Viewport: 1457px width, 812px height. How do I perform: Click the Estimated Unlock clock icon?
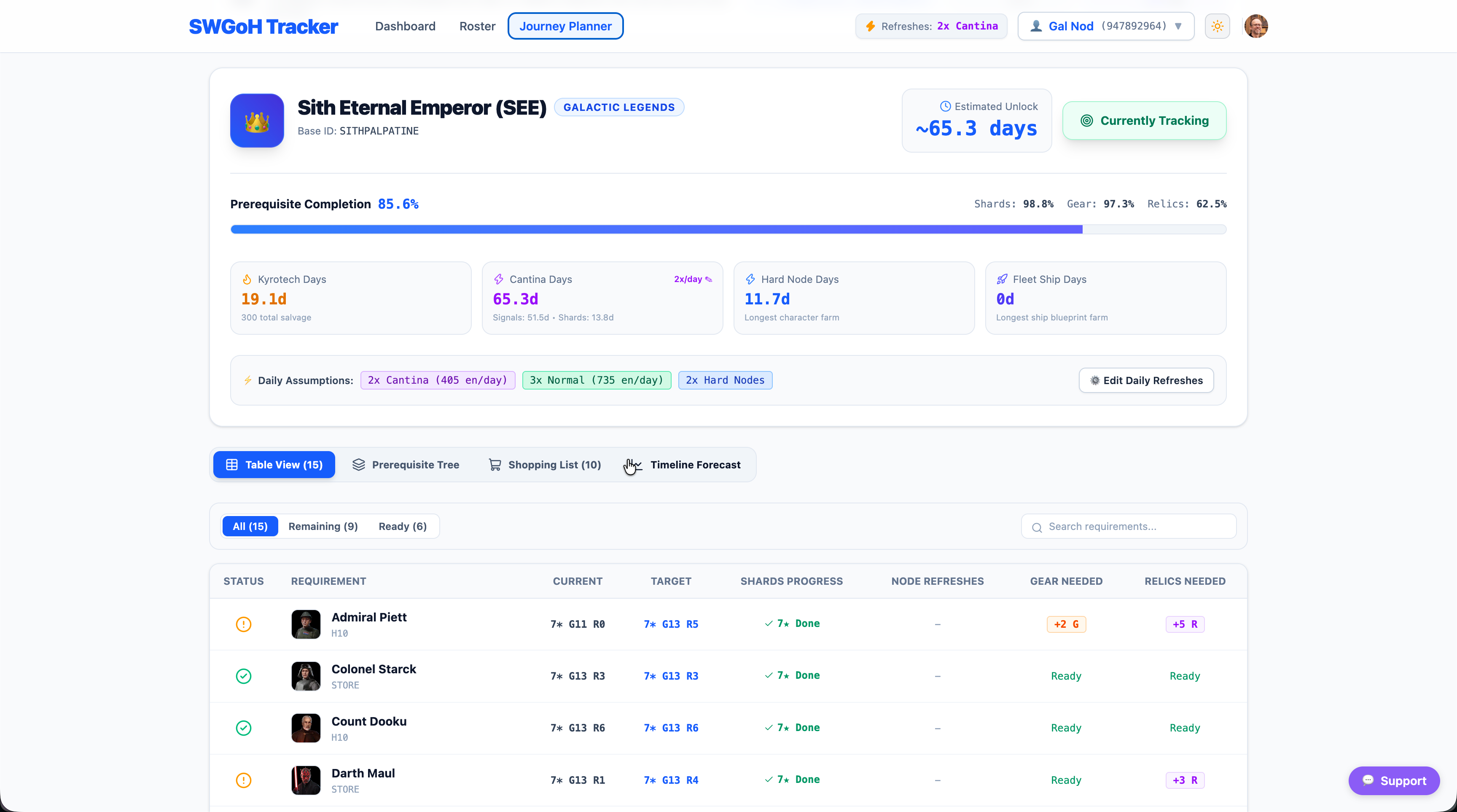(945, 106)
